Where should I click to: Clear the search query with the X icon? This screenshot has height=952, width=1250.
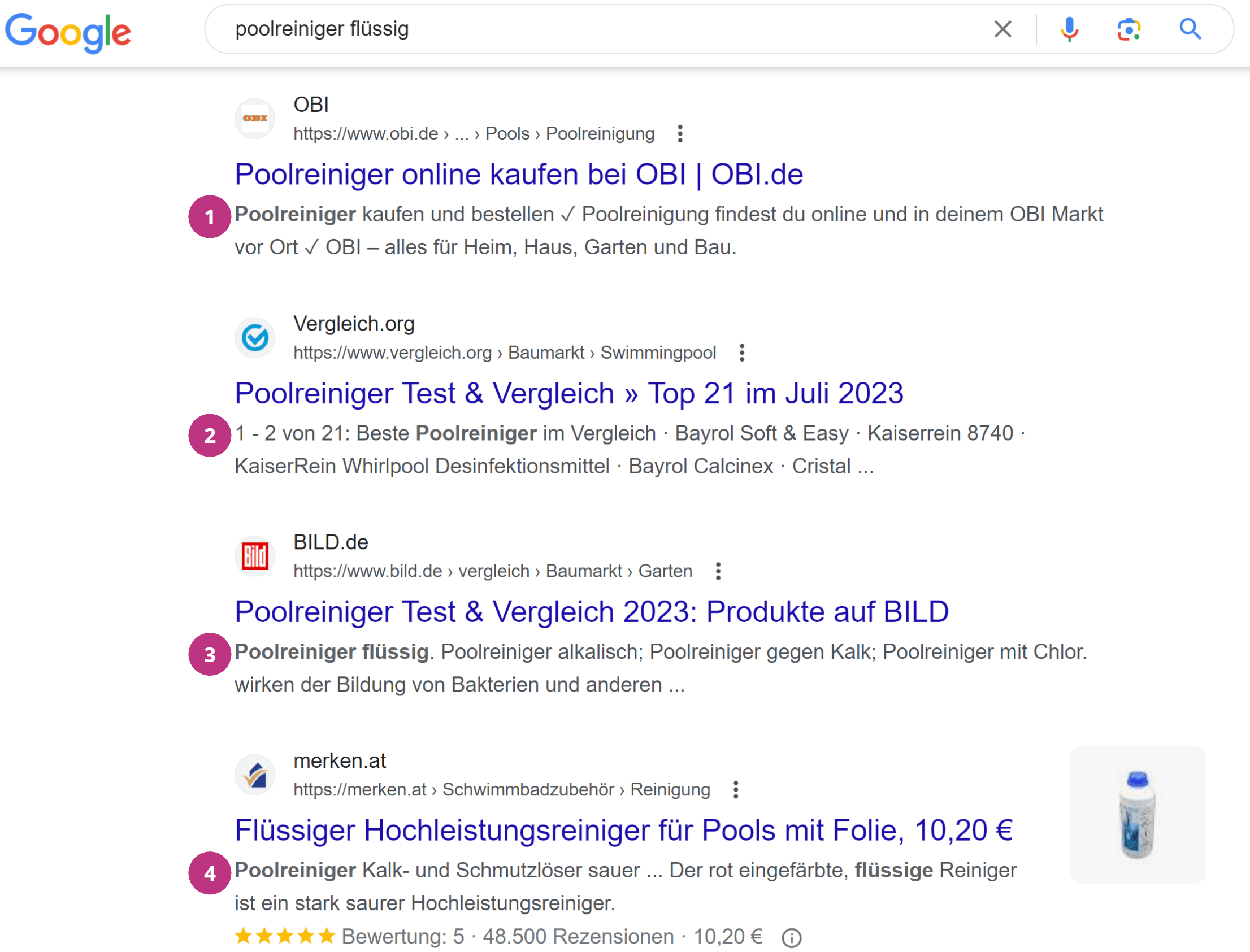pos(1002,29)
